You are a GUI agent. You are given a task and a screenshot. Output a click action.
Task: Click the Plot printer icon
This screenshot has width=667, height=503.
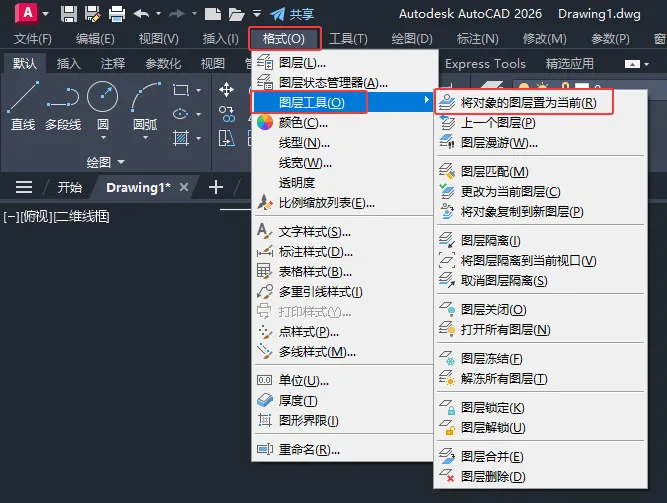point(117,14)
